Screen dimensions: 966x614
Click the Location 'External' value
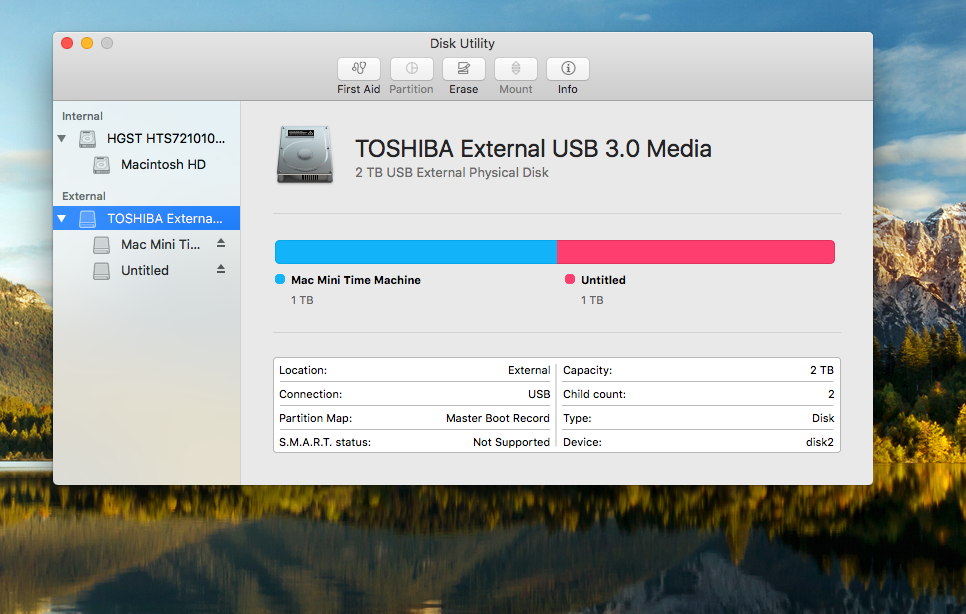529,370
